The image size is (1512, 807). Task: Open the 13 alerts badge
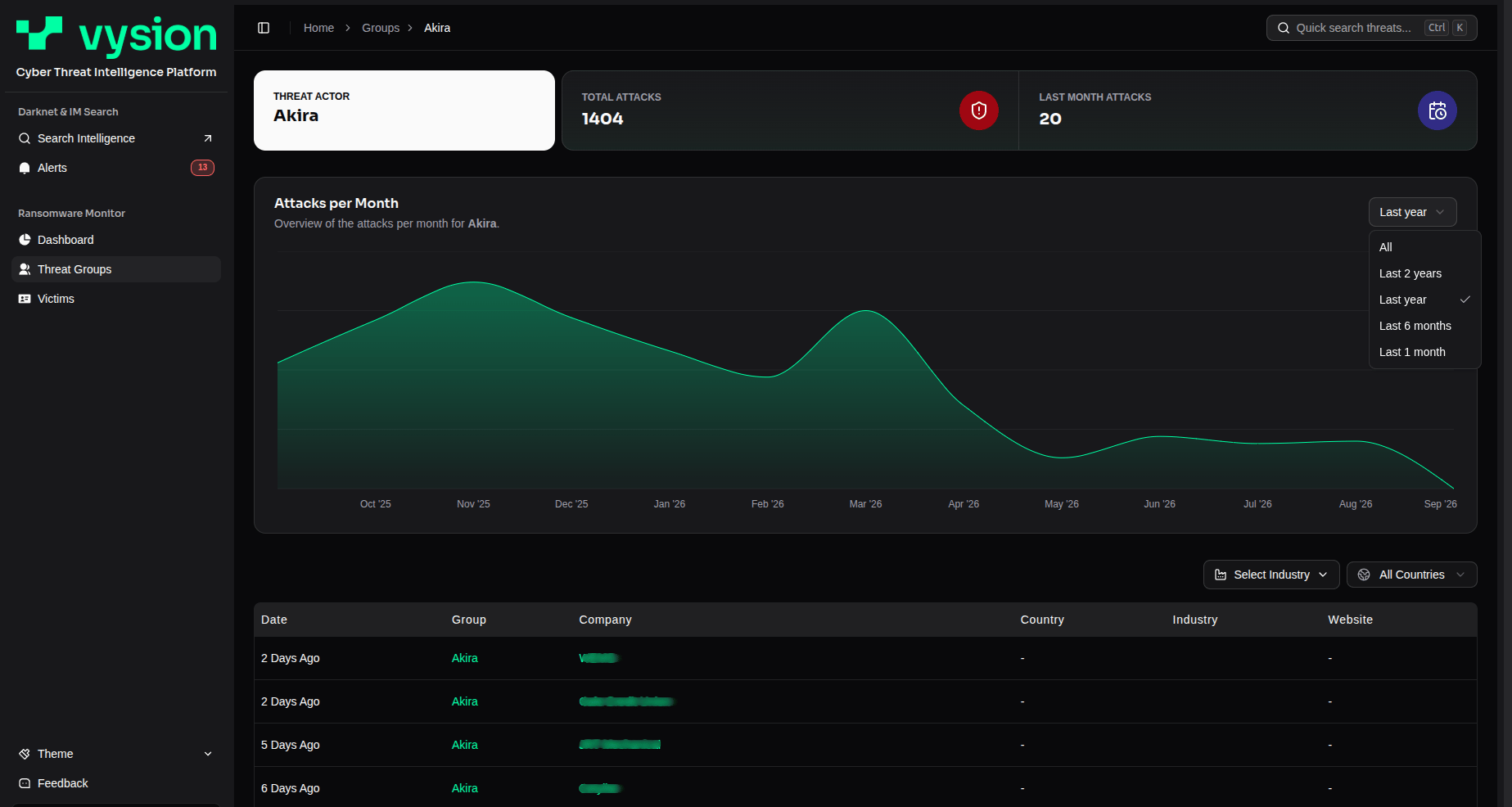pyautogui.click(x=202, y=168)
